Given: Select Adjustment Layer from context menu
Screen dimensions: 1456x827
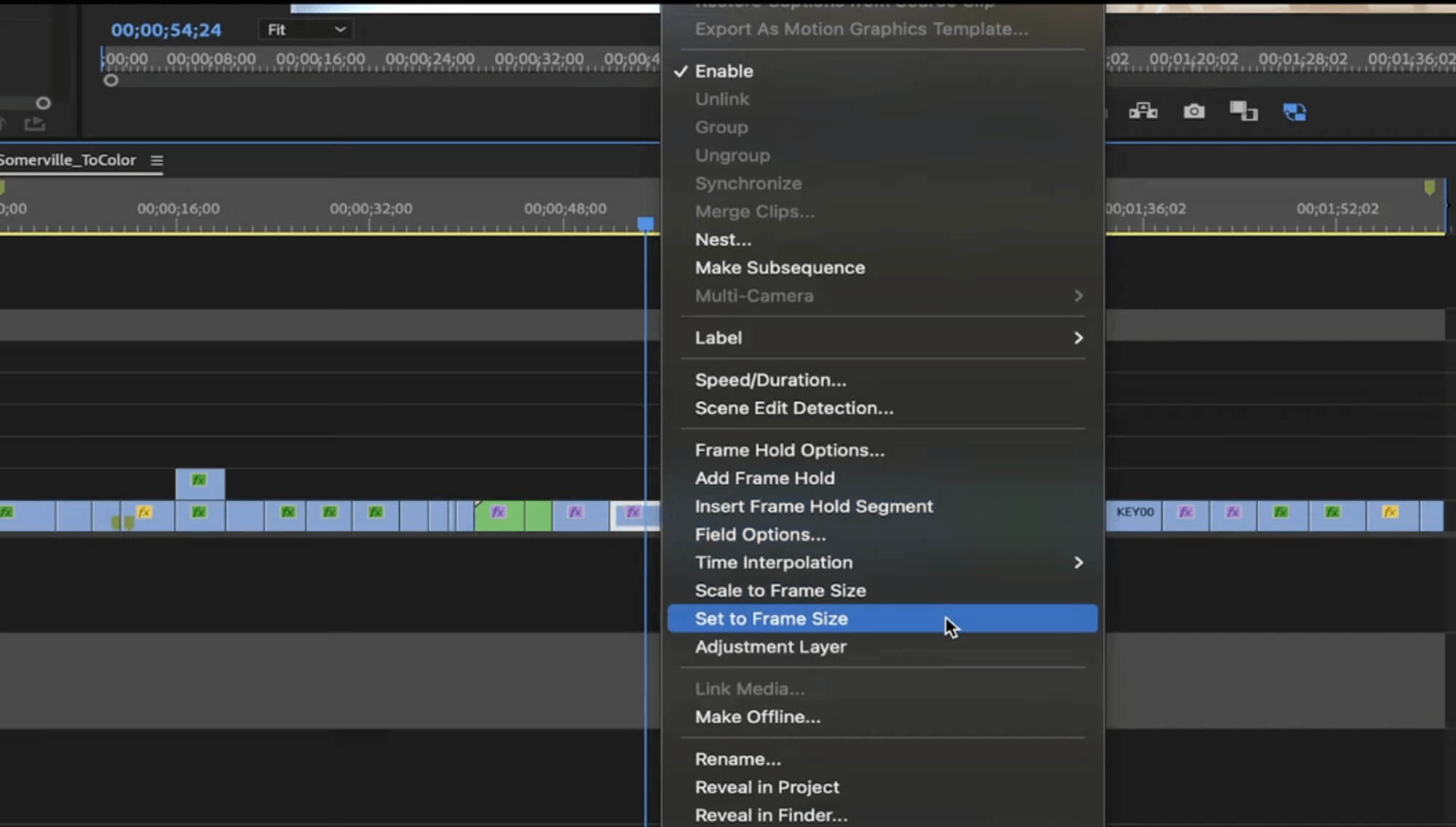Looking at the screenshot, I should (x=771, y=646).
